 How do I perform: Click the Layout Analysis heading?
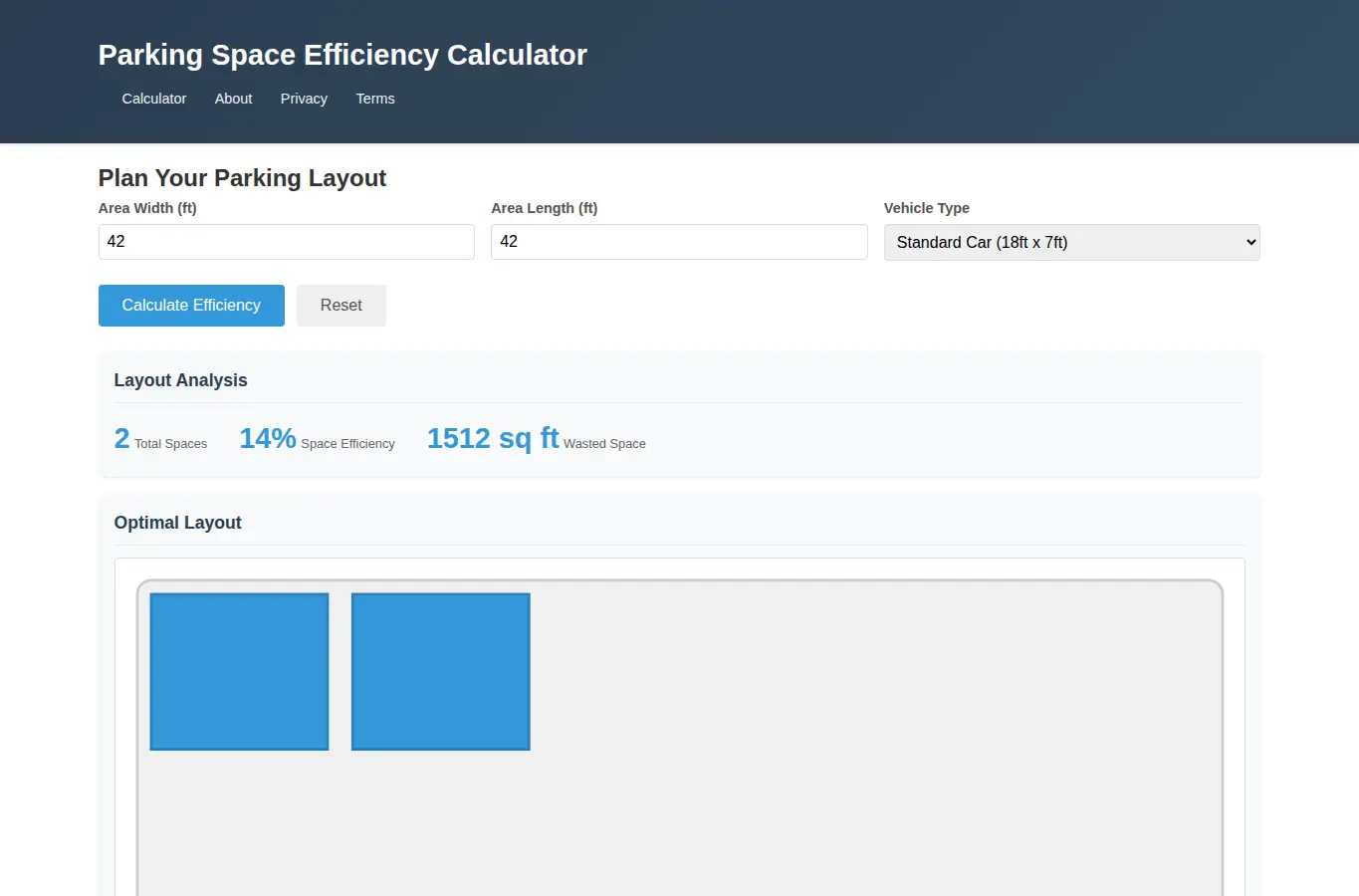point(180,380)
